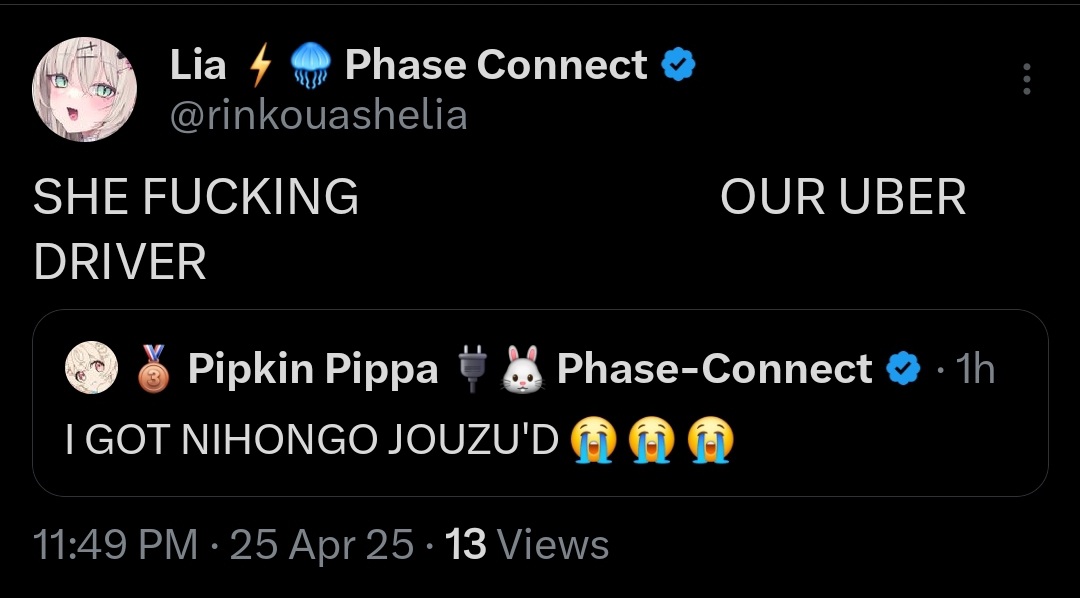1080x598 pixels.
Task: Click the 13 Views counter
Action: (x=527, y=545)
